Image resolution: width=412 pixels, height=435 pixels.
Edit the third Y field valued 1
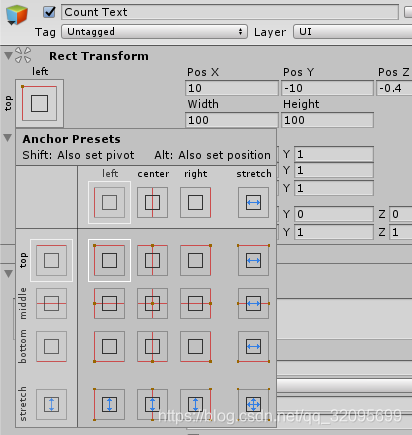pyautogui.click(x=334, y=188)
